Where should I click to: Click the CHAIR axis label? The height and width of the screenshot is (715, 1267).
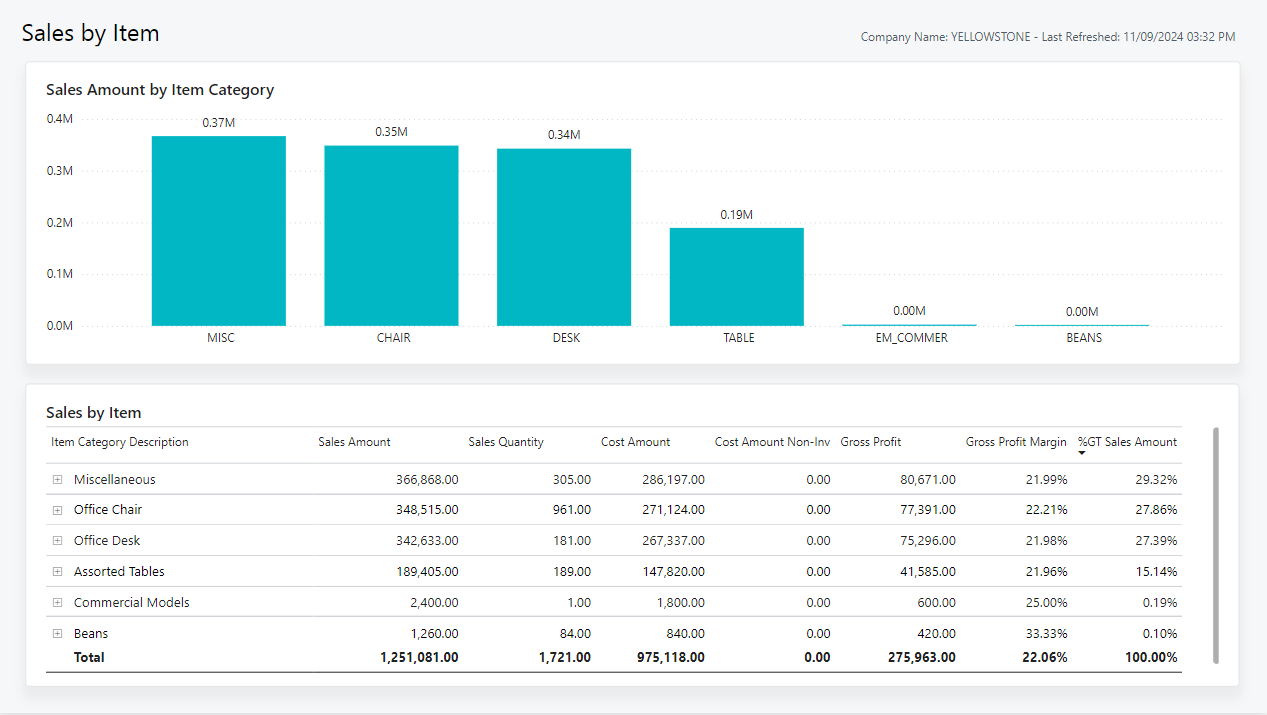click(x=393, y=338)
